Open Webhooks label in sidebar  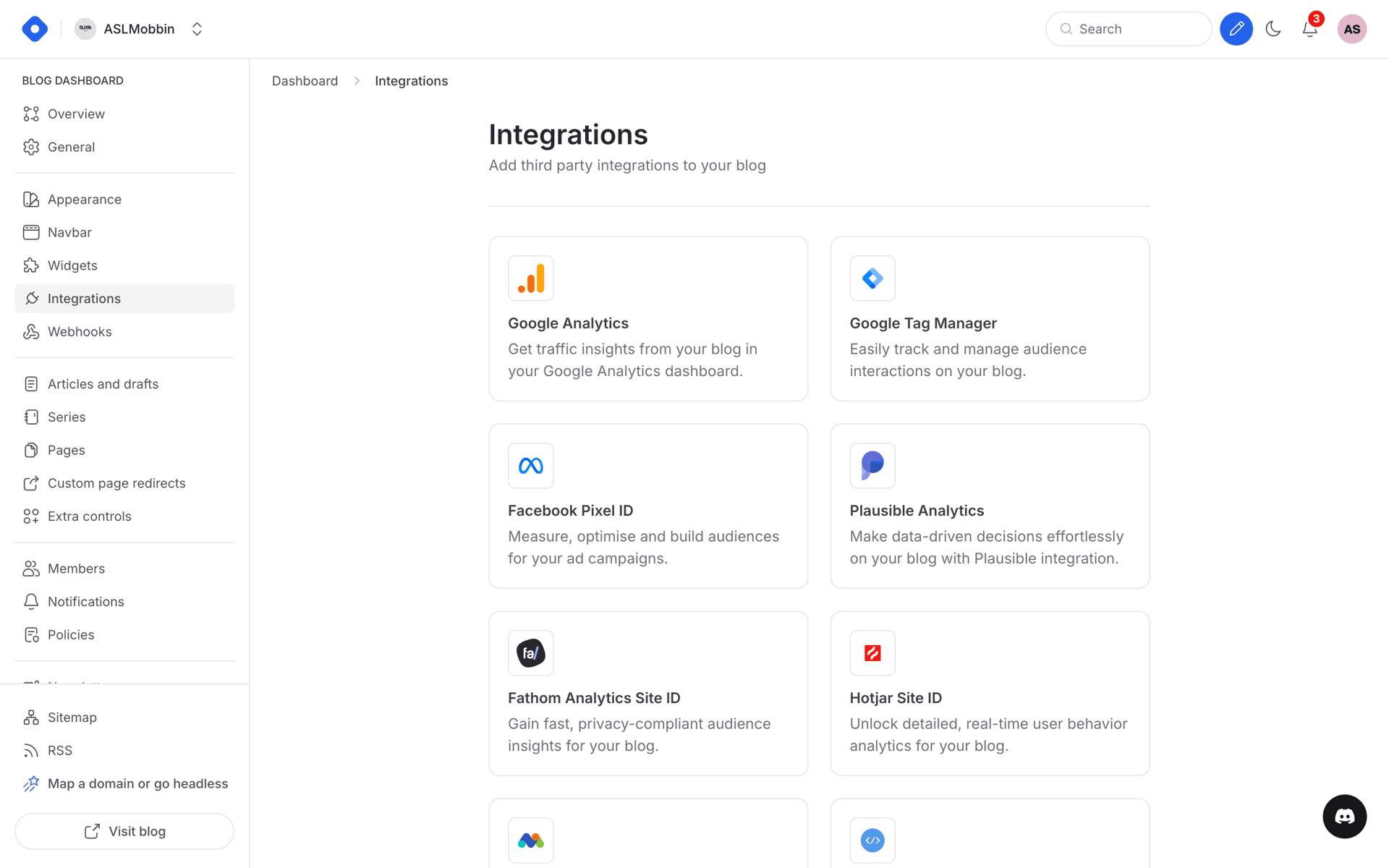point(80,332)
